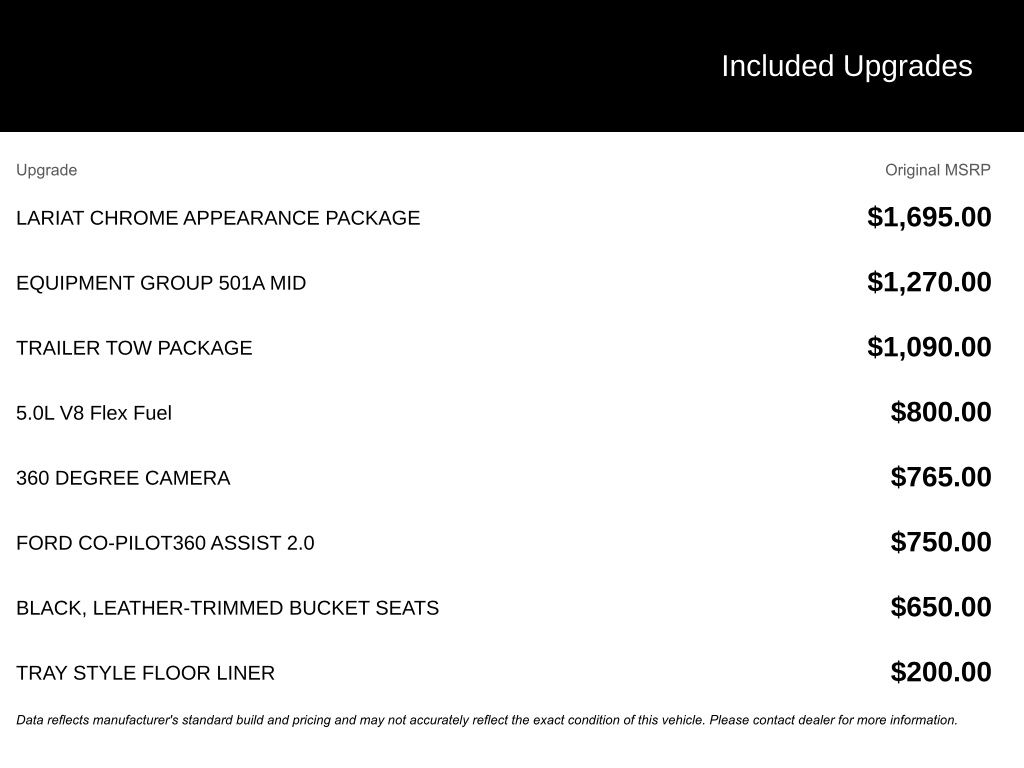The width and height of the screenshot is (1024, 768).
Task: Click the $1,270.00 MSRP value
Action: pos(929,282)
